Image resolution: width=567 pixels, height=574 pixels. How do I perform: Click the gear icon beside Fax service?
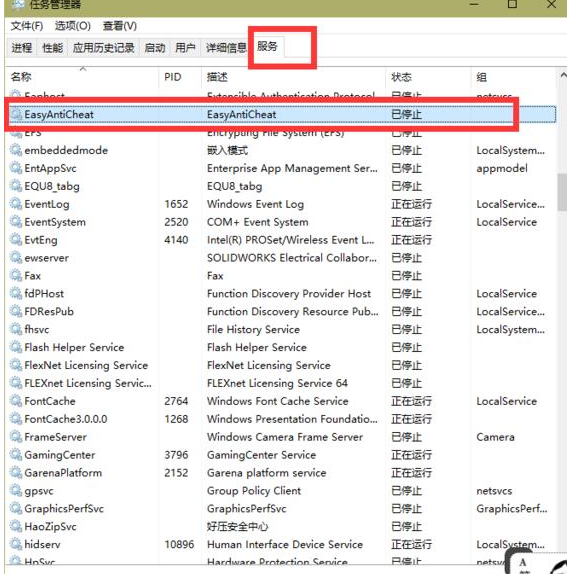[x=16, y=276]
